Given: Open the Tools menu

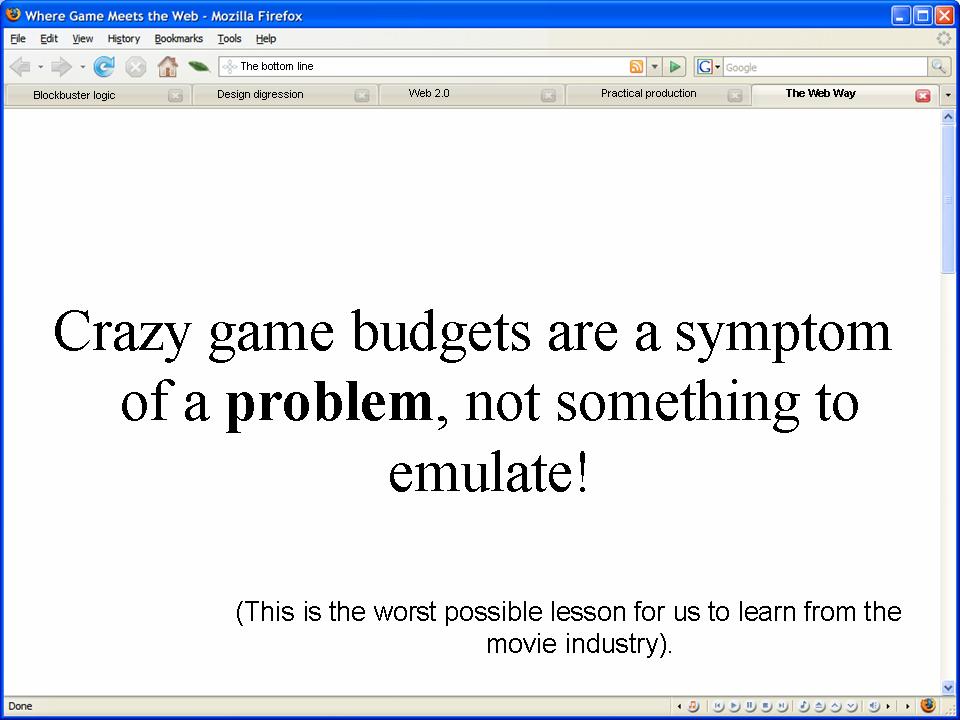Looking at the screenshot, I should (x=230, y=39).
